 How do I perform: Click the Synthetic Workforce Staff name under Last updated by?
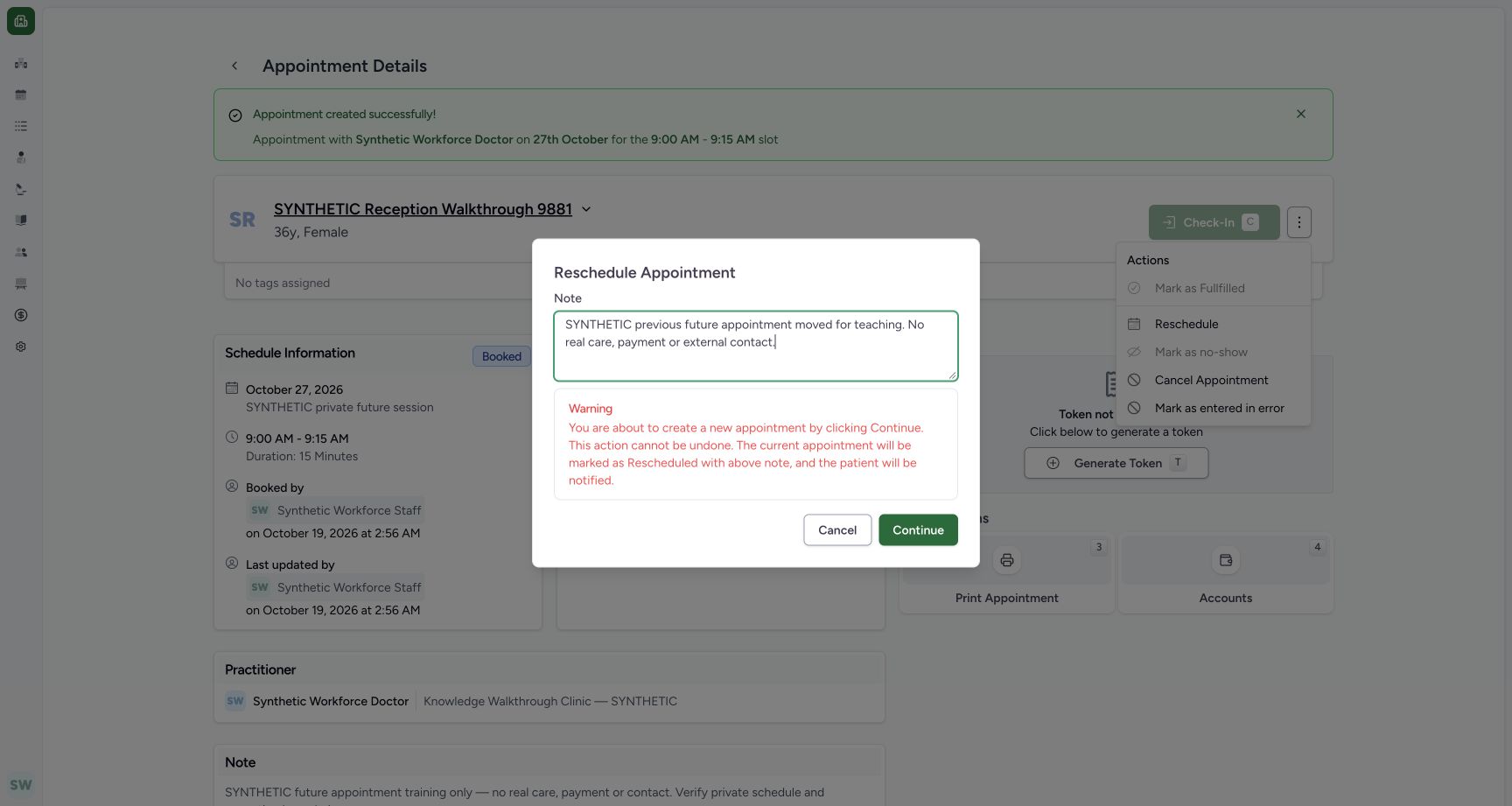[349, 587]
